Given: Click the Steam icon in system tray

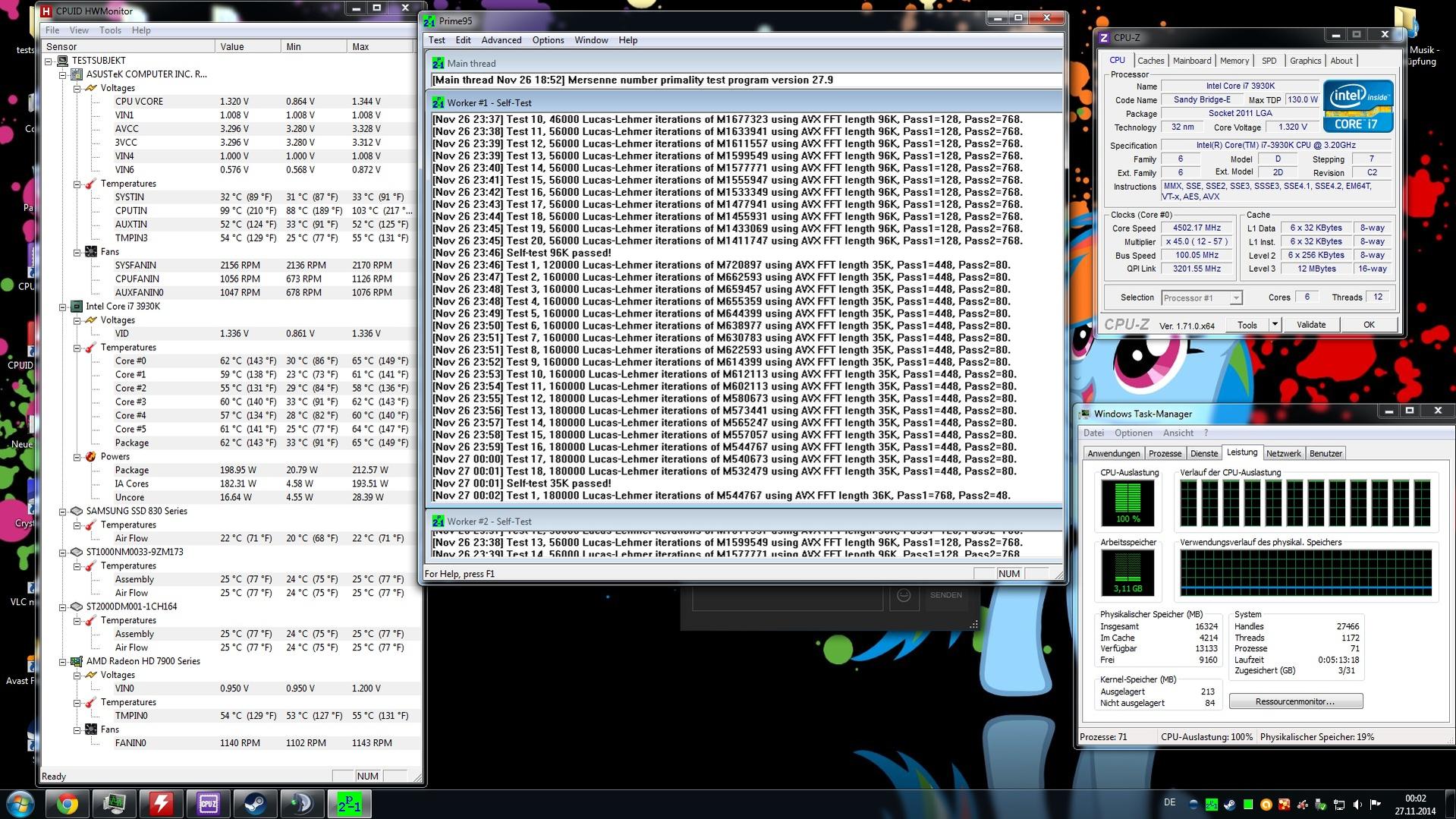Looking at the screenshot, I should 1230,805.
